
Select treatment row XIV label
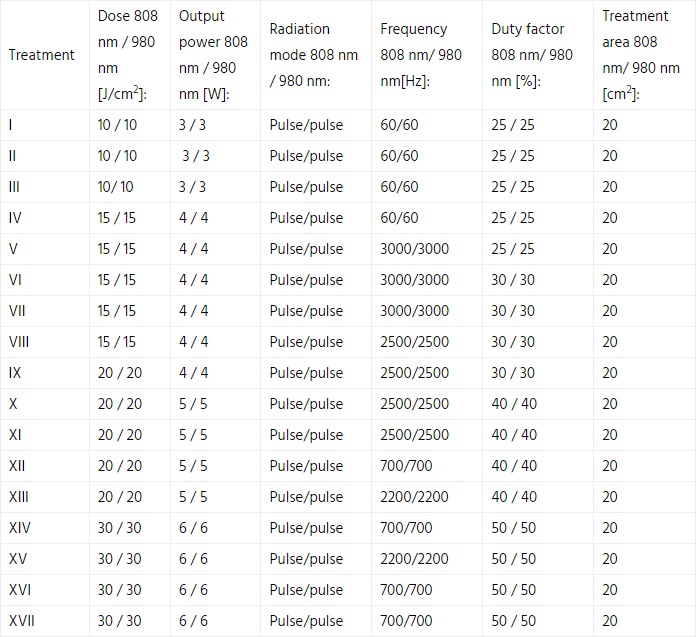point(20,528)
